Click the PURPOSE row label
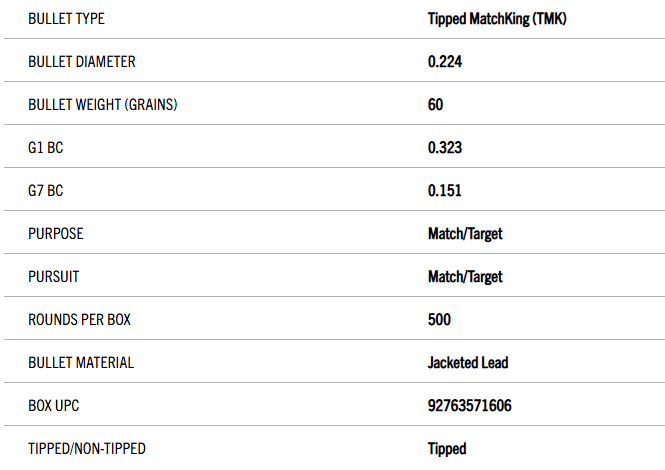The width and height of the screenshot is (665, 470). [56, 234]
